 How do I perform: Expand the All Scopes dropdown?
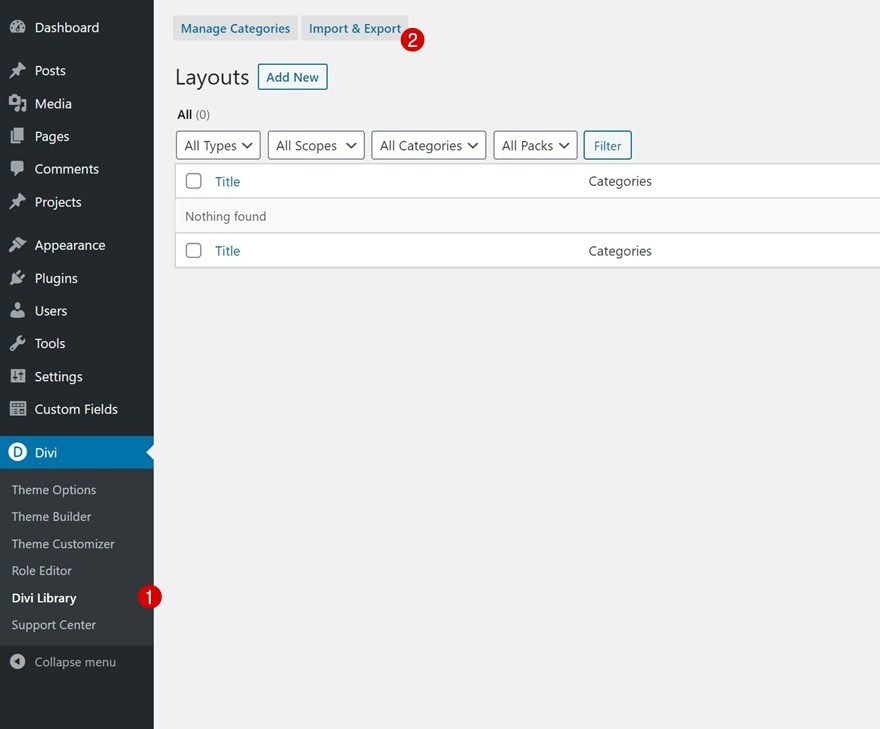(316, 145)
